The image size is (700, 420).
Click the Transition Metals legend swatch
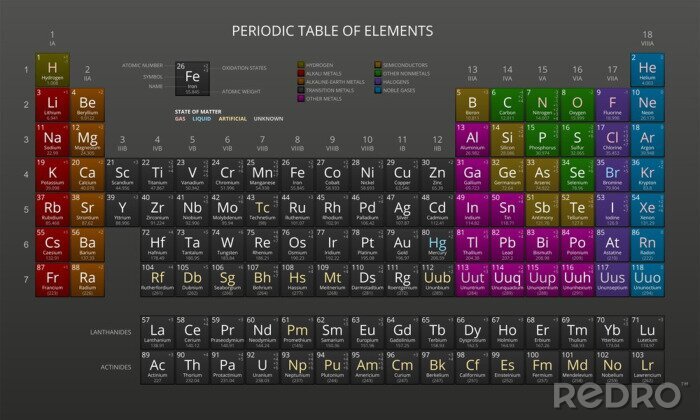tap(301, 90)
